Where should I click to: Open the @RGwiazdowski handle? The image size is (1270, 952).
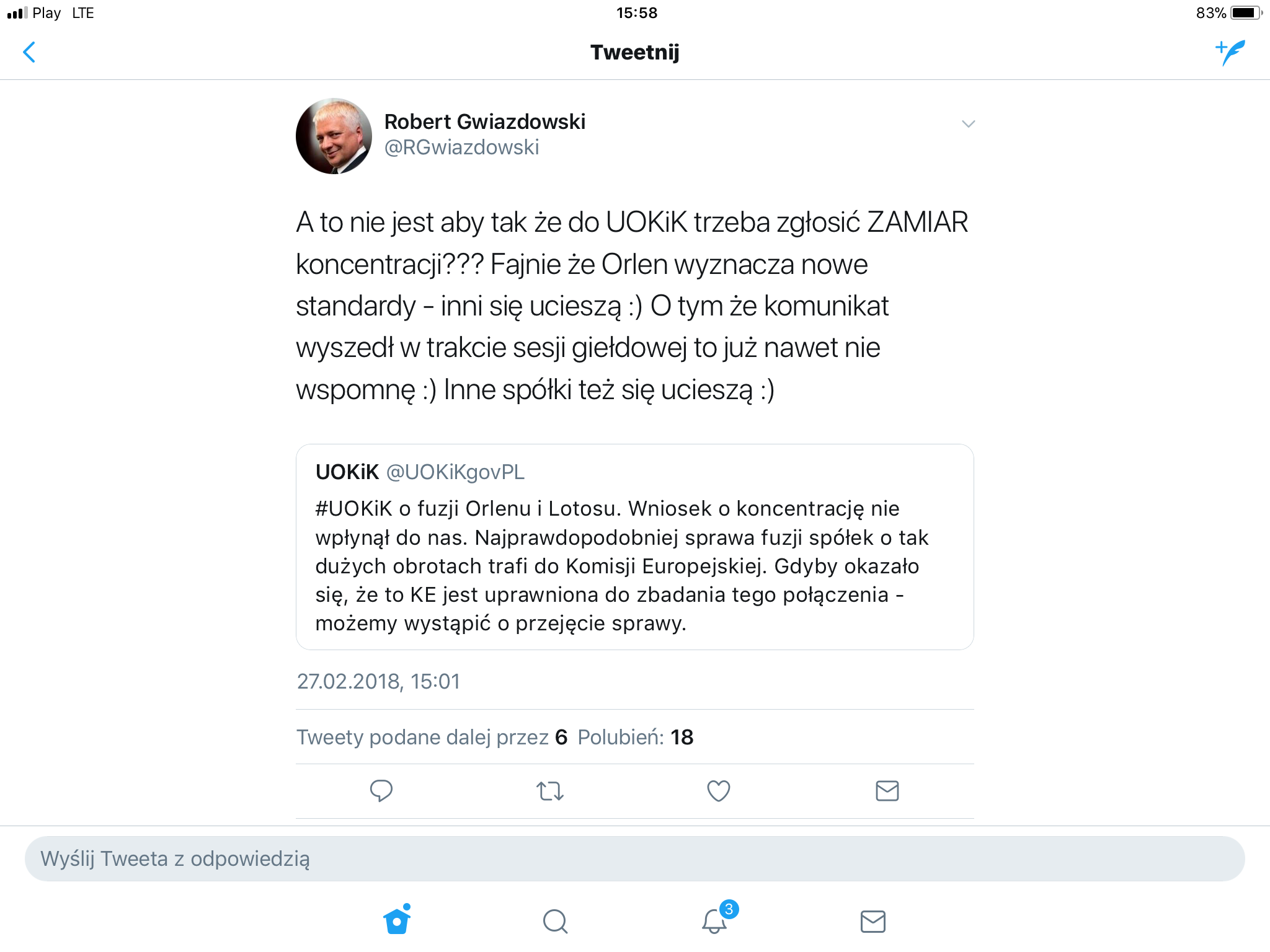tap(461, 148)
